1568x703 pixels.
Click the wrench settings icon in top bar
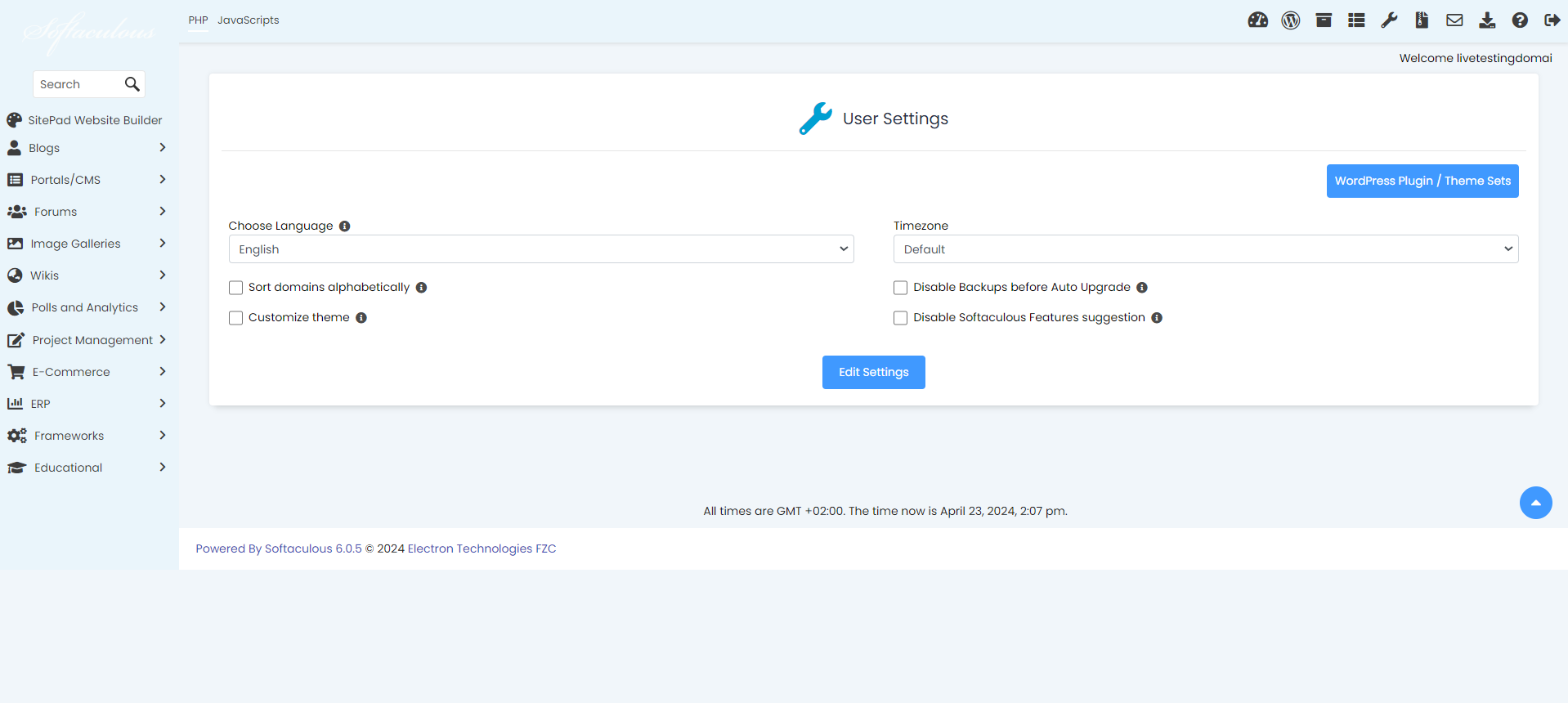tap(1389, 20)
